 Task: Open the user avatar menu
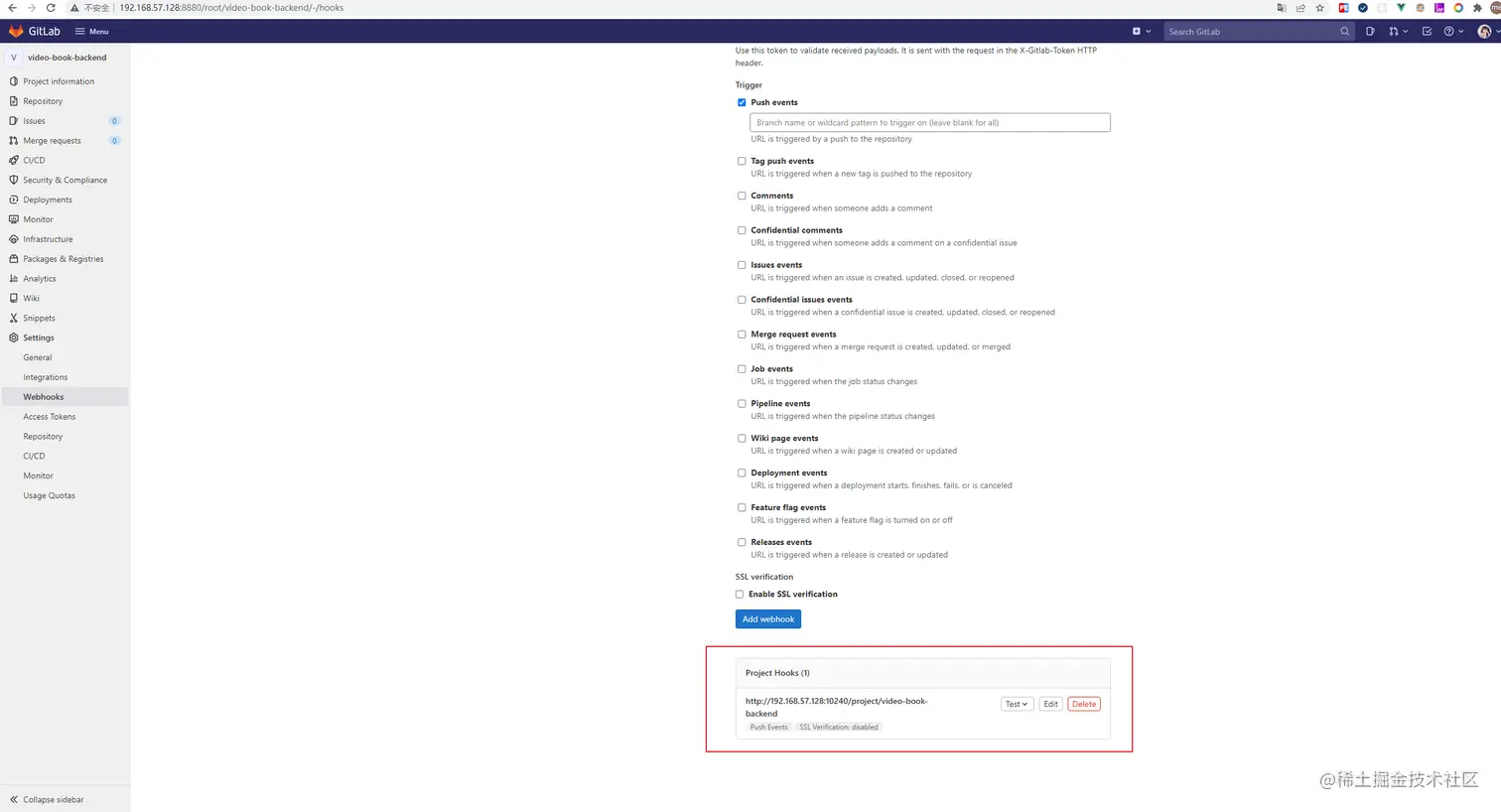[1486, 31]
